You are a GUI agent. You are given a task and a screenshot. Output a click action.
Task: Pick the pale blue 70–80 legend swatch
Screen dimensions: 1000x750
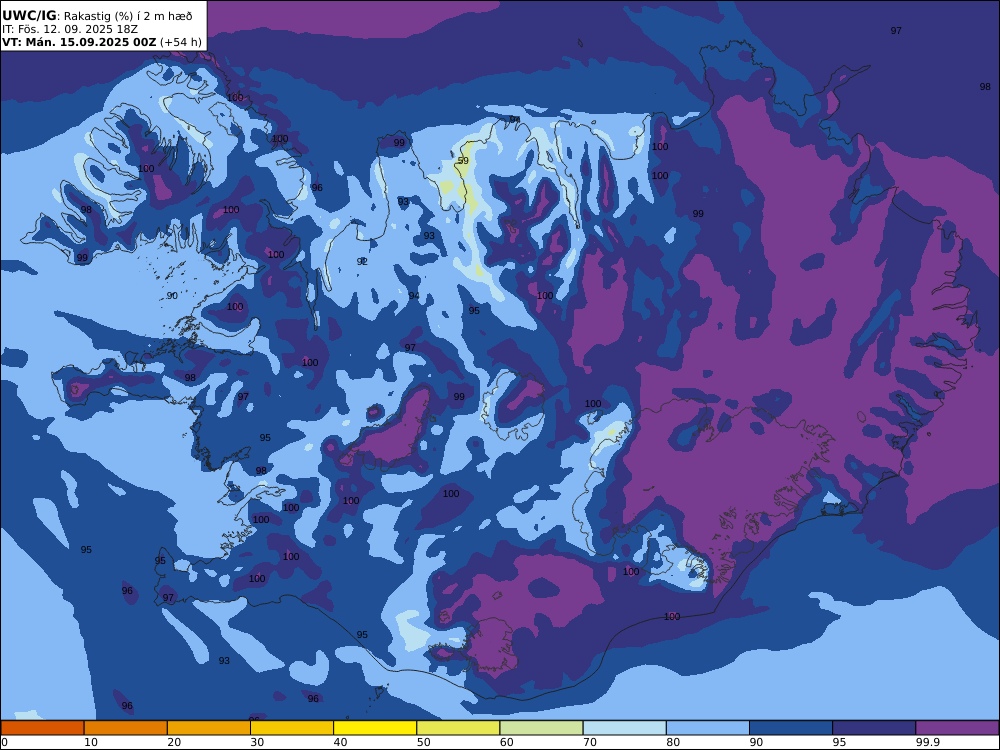[x=624, y=728]
